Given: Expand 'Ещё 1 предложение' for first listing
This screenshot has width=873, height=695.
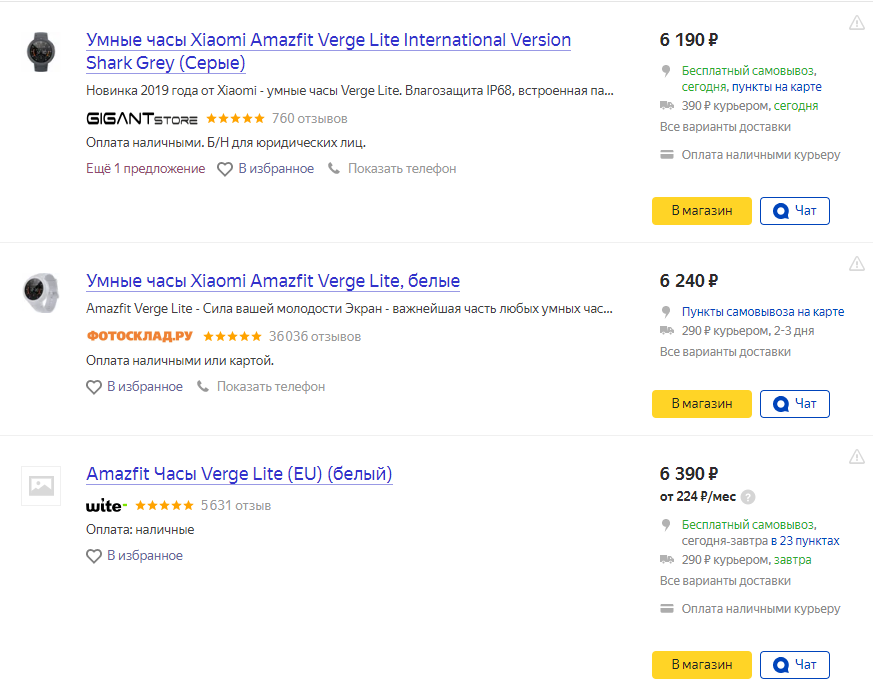Looking at the screenshot, I should 145,169.
